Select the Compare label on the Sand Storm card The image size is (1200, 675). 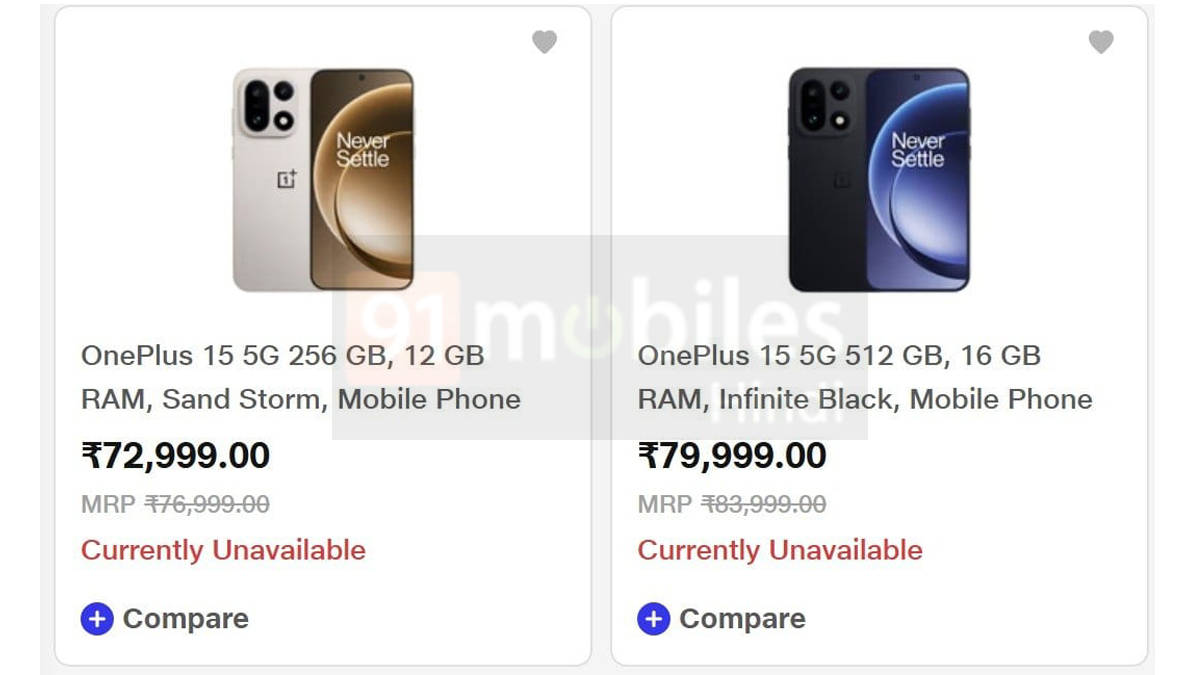click(185, 619)
